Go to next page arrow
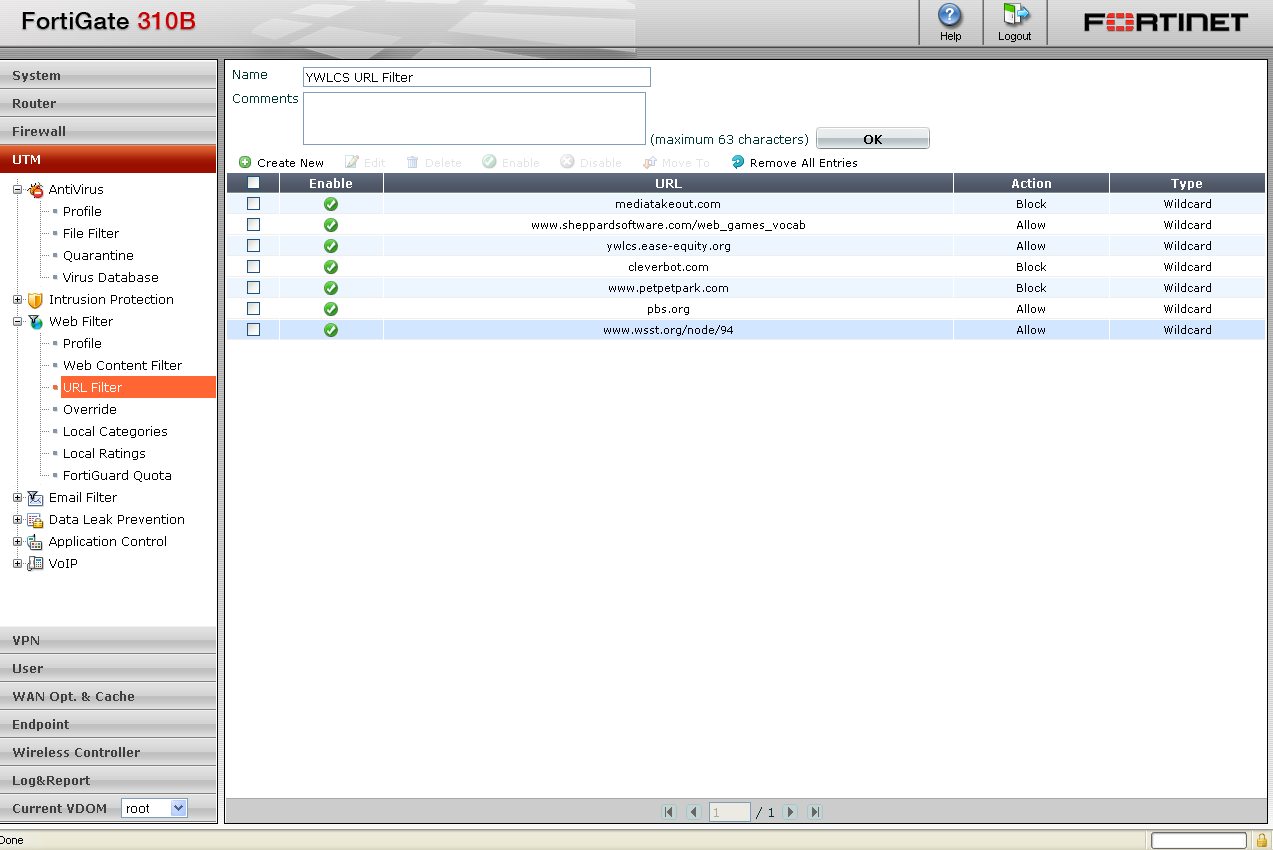 pyautogui.click(x=790, y=812)
